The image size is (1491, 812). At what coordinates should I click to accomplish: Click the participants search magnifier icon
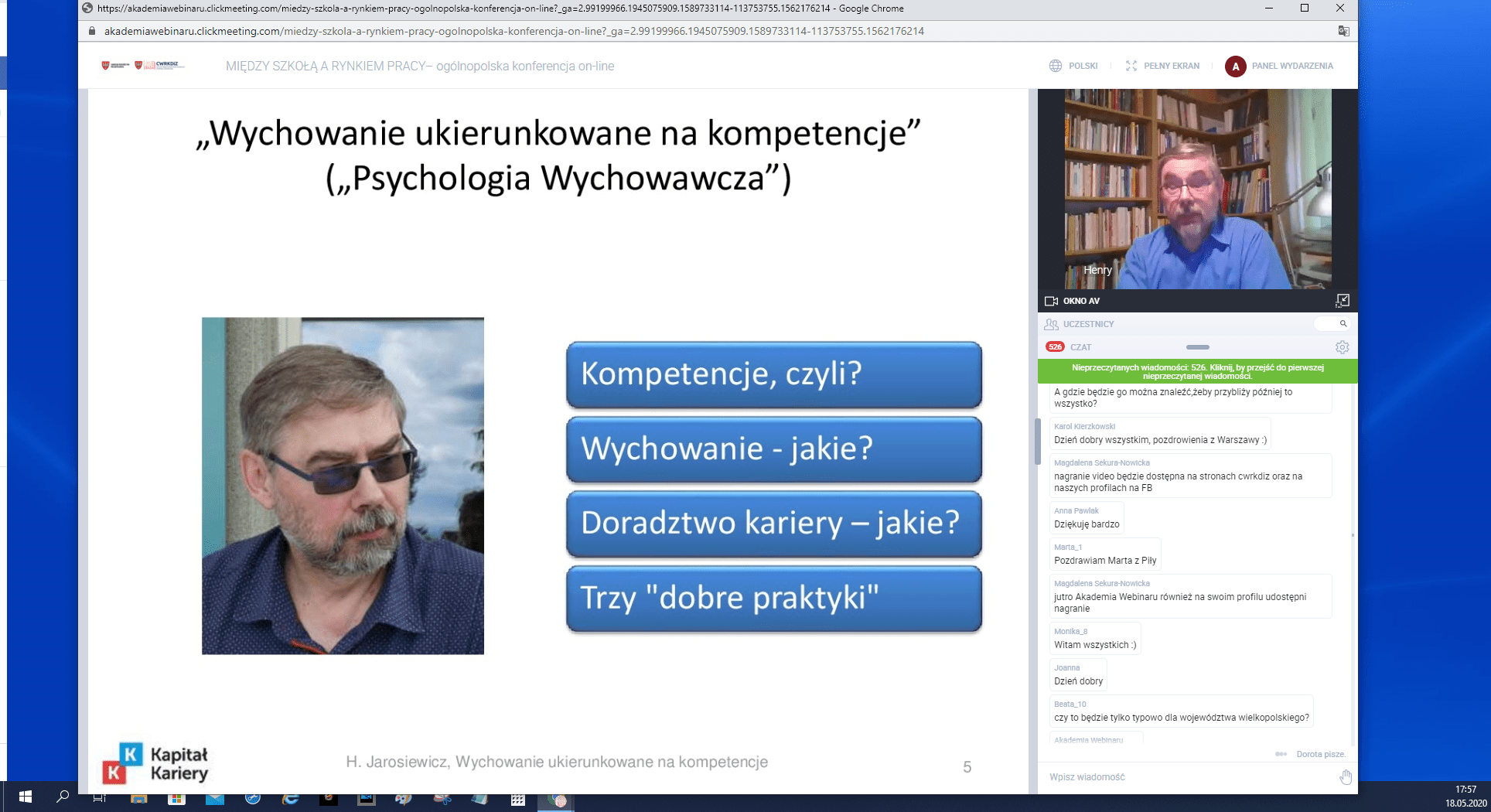(x=1343, y=324)
